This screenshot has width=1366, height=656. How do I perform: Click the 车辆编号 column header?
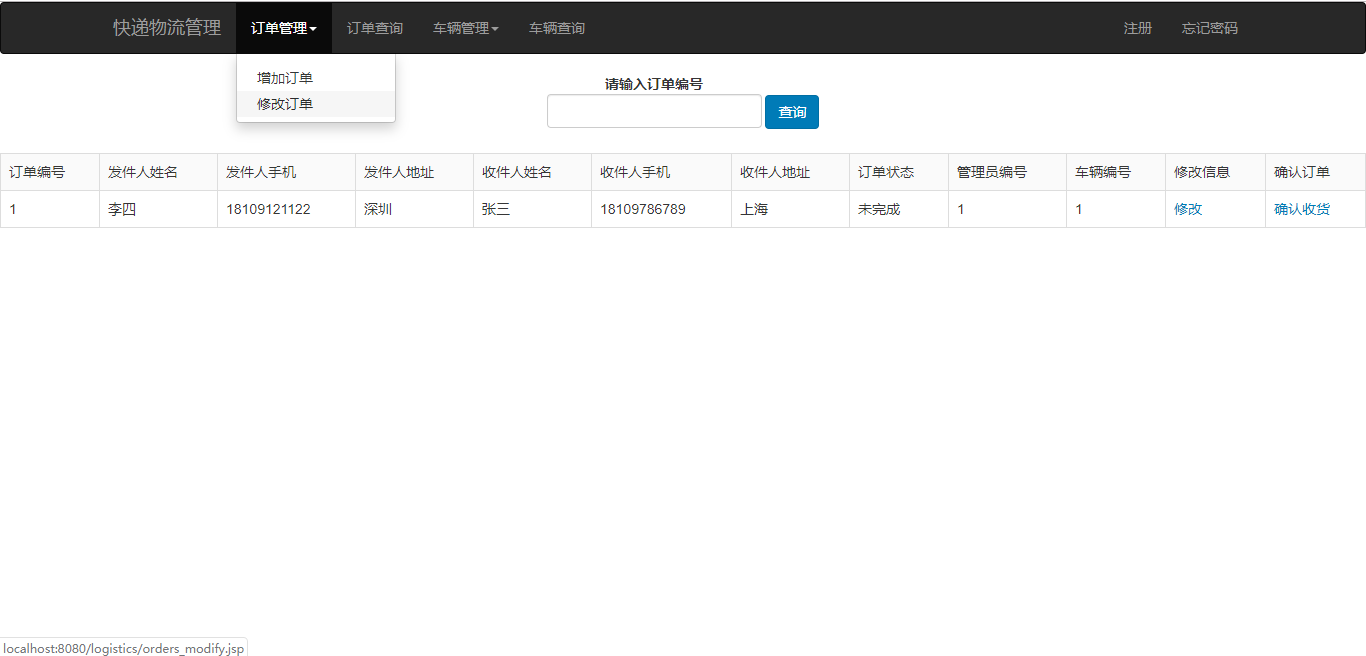point(1116,172)
